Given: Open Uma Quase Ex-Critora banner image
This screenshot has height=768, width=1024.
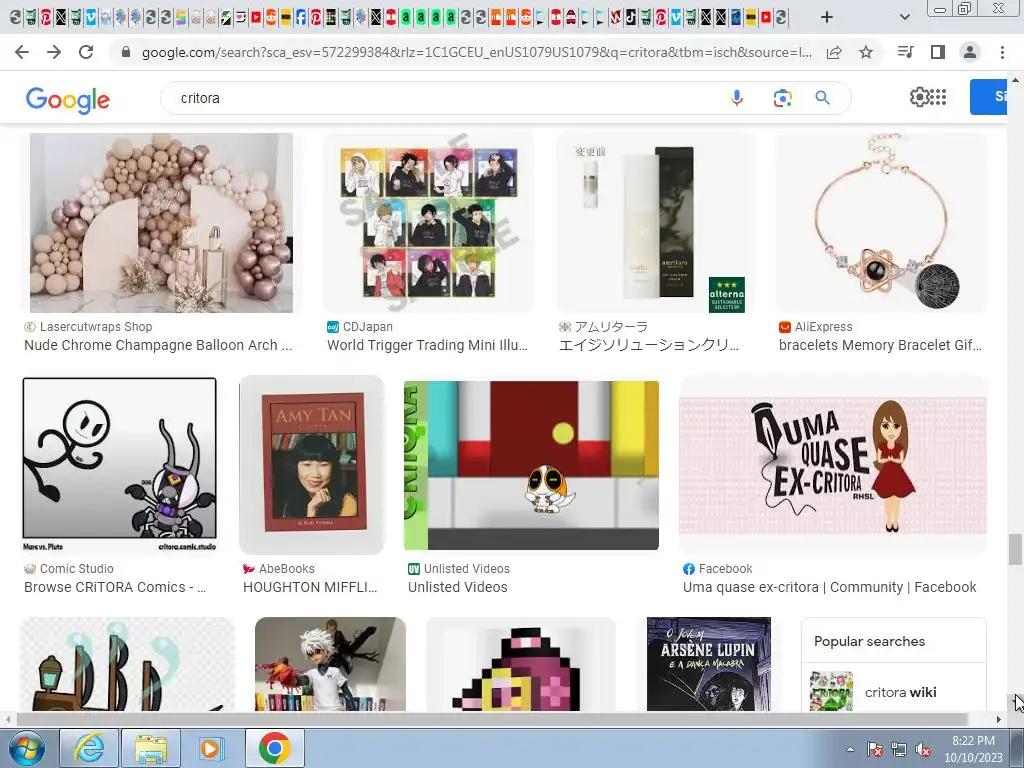Looking at the screenshot, I should [833, 465].
